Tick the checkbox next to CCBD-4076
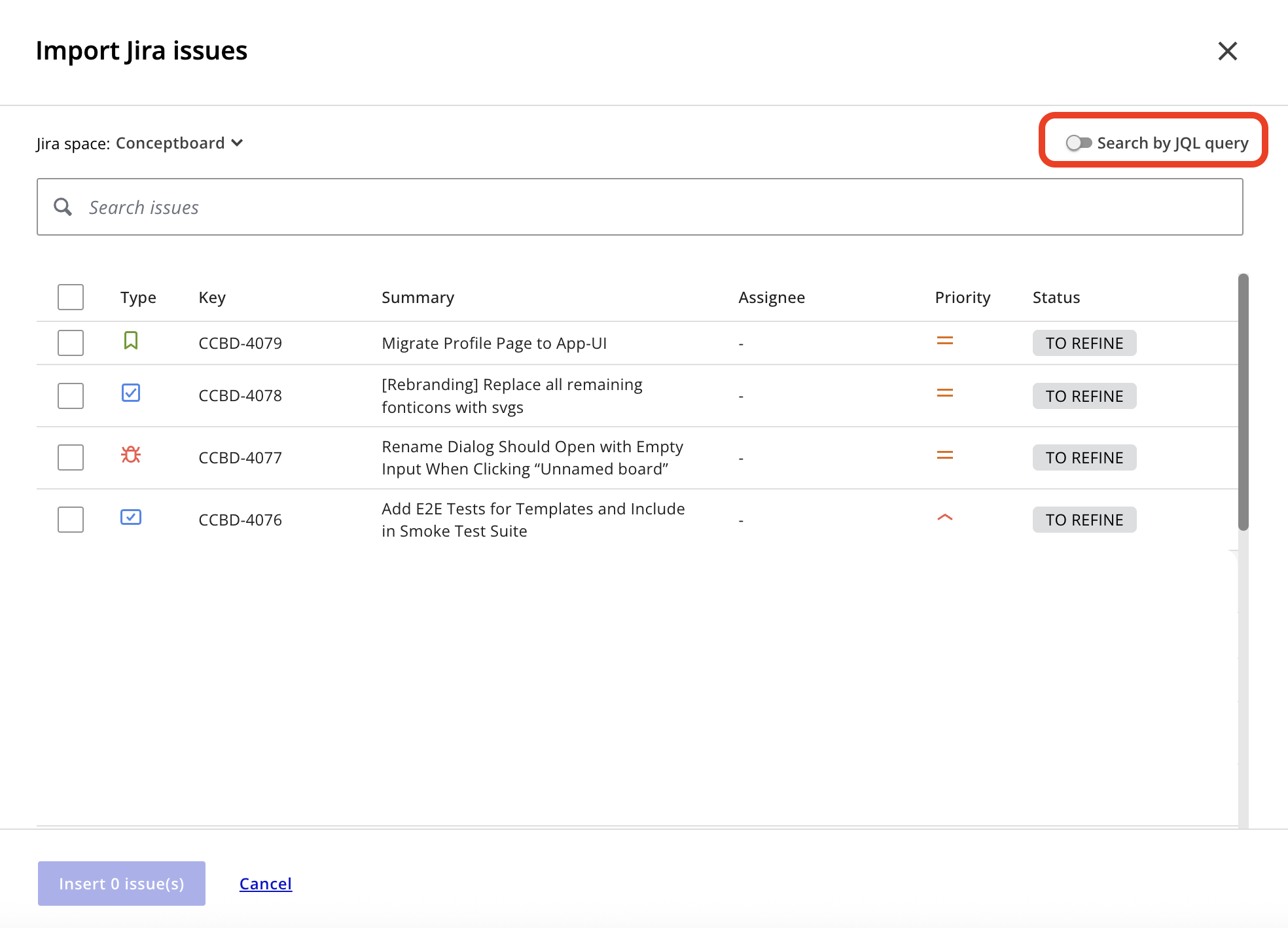The width and height of the screenshot is (1288, 928). [71, 520]
